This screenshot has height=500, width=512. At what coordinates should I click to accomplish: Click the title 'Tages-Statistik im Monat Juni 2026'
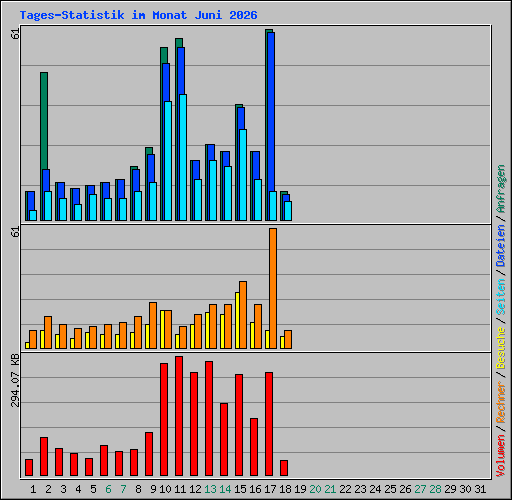pyautogui.click(x=138, y=15)
